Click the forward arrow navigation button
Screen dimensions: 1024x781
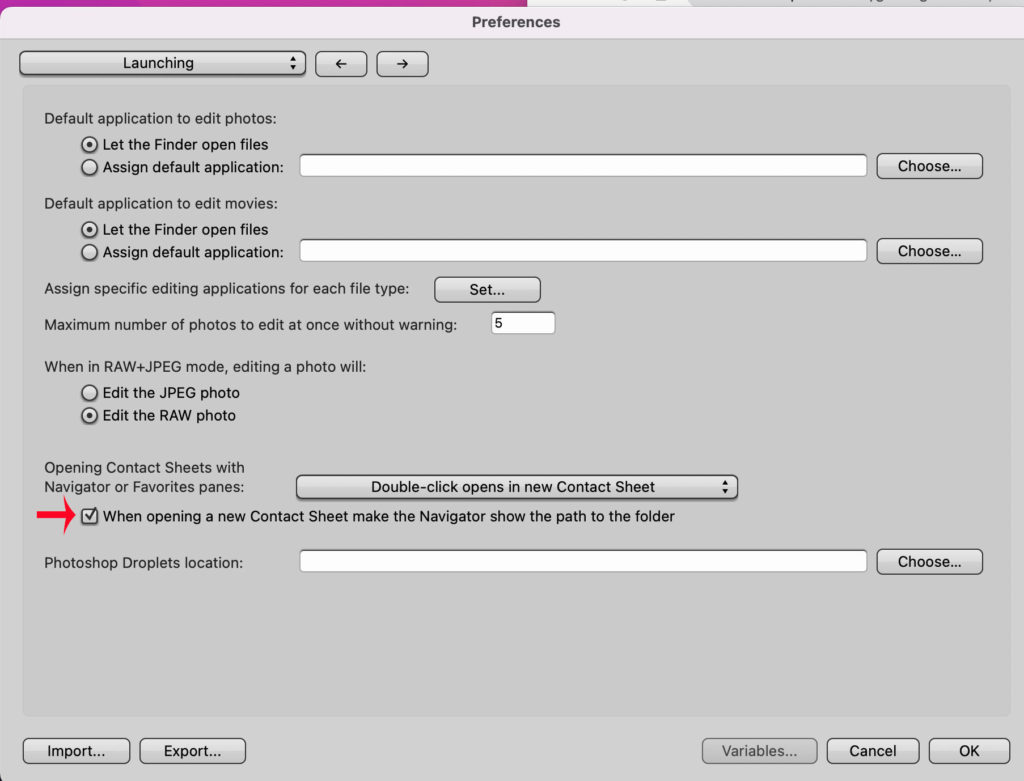[x=402, y=64]
